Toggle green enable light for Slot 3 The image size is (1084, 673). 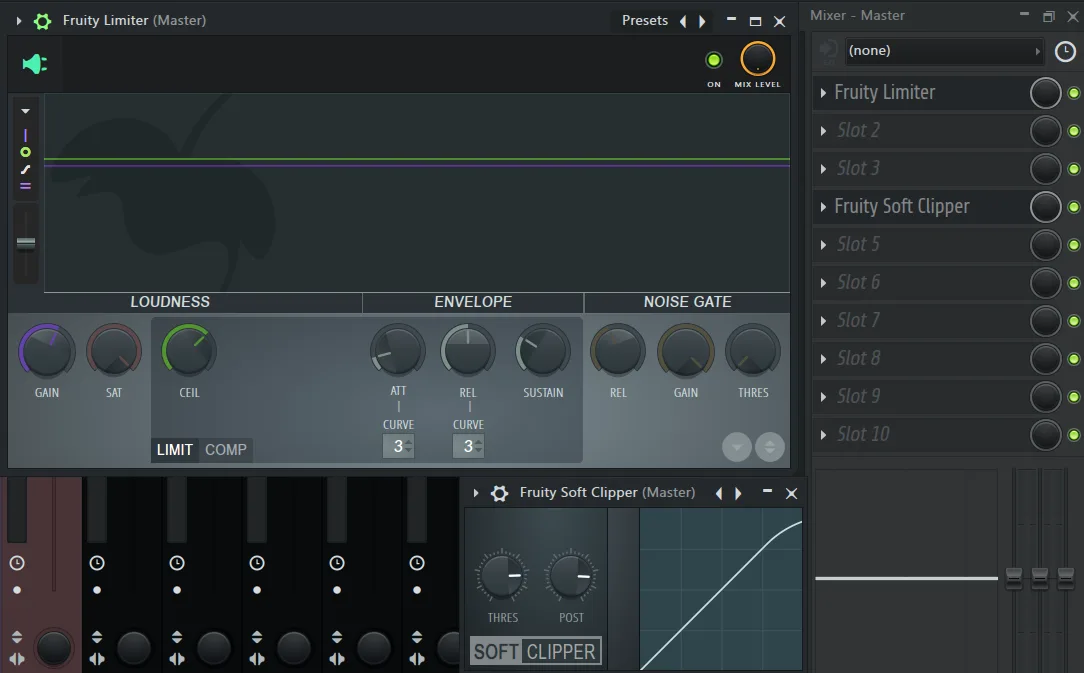tap(1074, 169)
